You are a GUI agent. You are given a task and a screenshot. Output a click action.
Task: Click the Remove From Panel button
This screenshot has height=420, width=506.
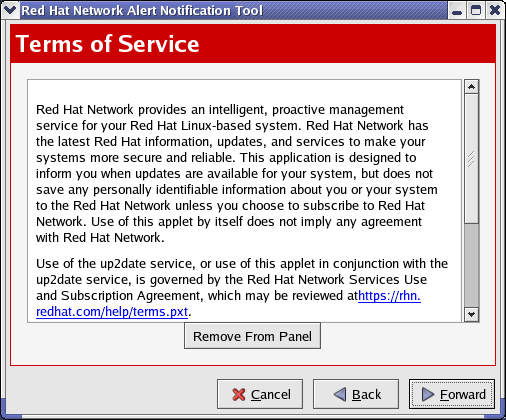coord(252,336)
